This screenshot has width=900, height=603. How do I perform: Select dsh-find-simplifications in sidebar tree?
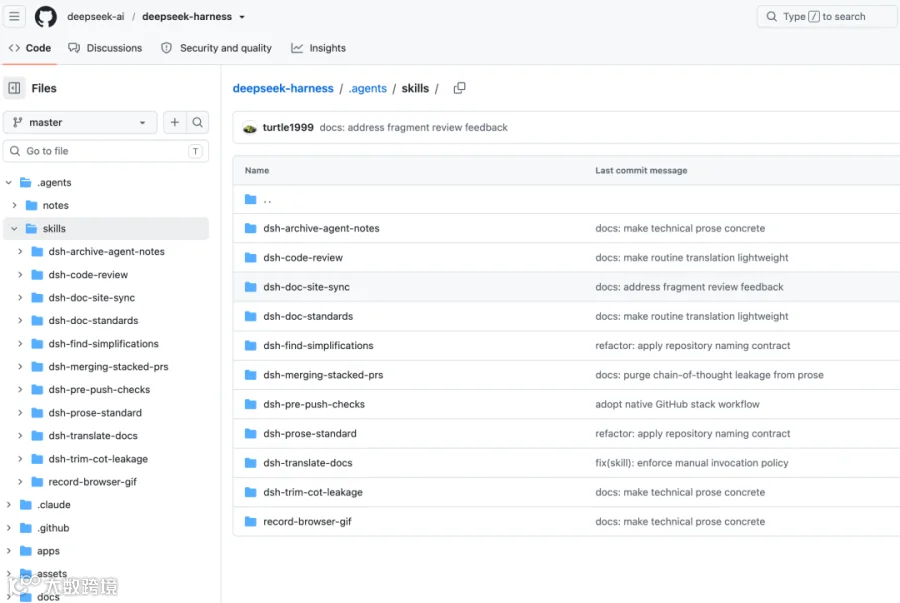103,344
